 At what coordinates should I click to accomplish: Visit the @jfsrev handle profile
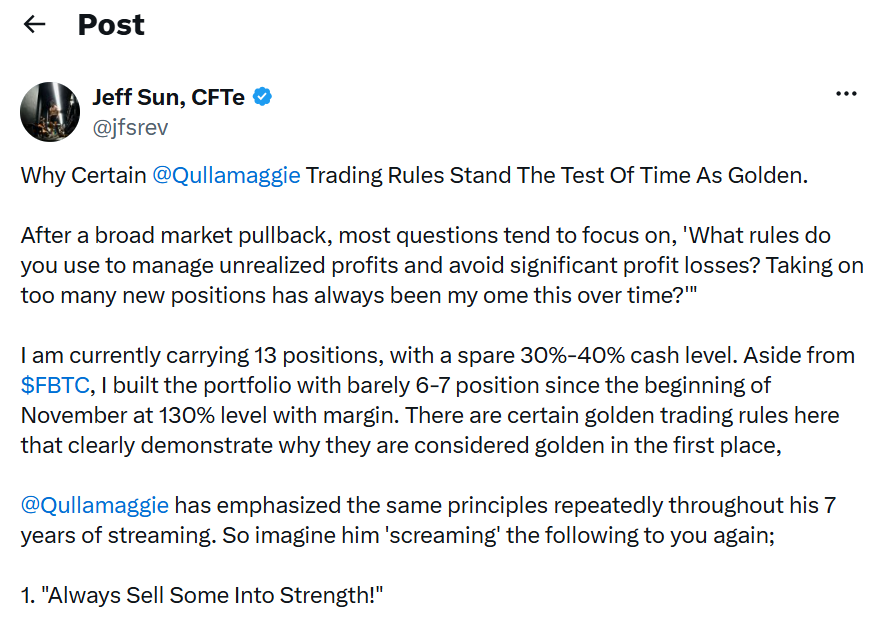click(x=130, y=127)
